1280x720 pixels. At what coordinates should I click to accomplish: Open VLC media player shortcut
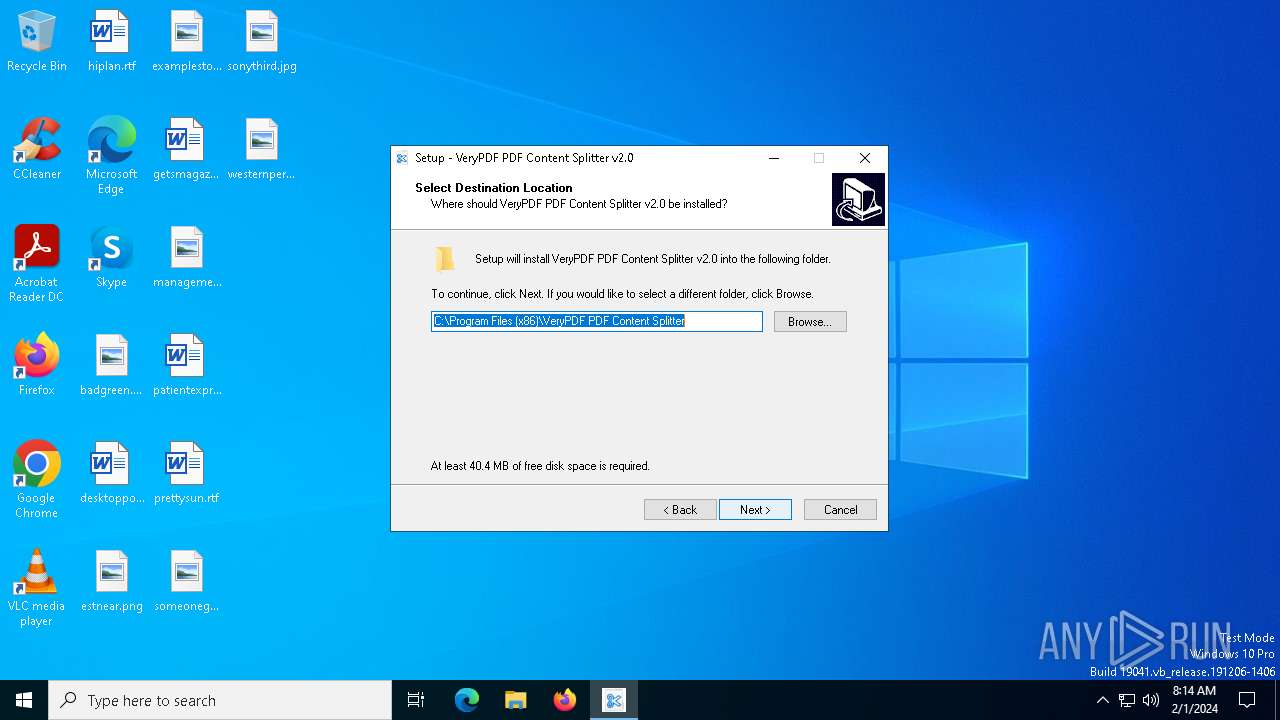(x=37, y=588)
